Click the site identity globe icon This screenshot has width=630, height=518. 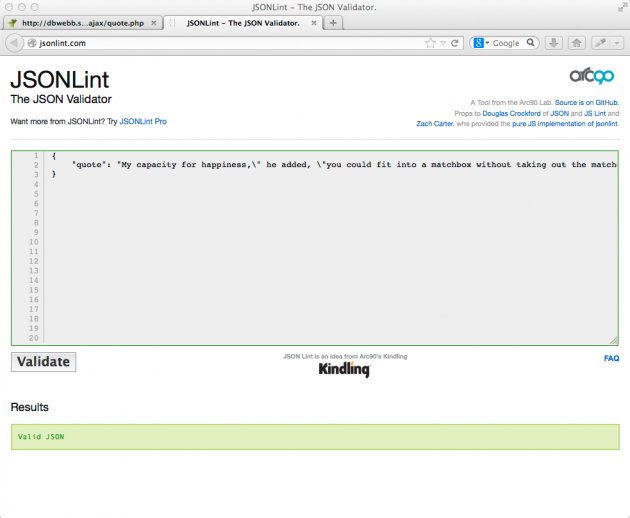tap(32, 43)
